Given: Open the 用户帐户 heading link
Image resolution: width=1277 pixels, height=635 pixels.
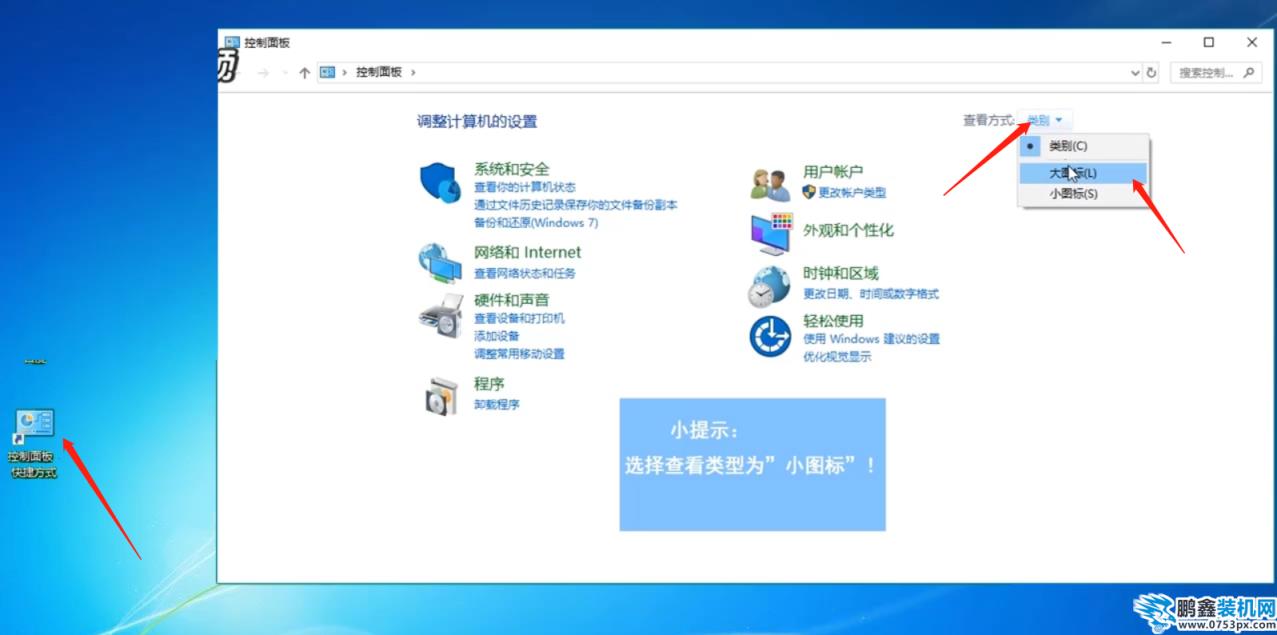Looking at the screenshot, I should coord(833,172).
